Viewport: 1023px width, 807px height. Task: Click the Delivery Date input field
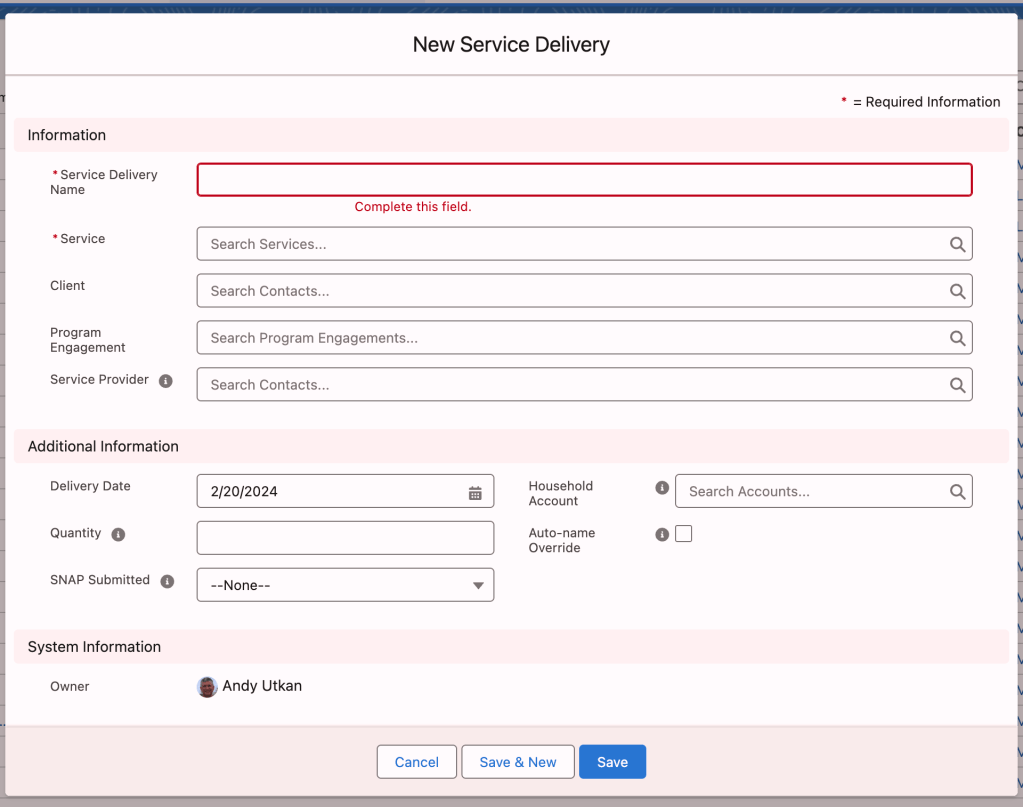pos(345,491)
